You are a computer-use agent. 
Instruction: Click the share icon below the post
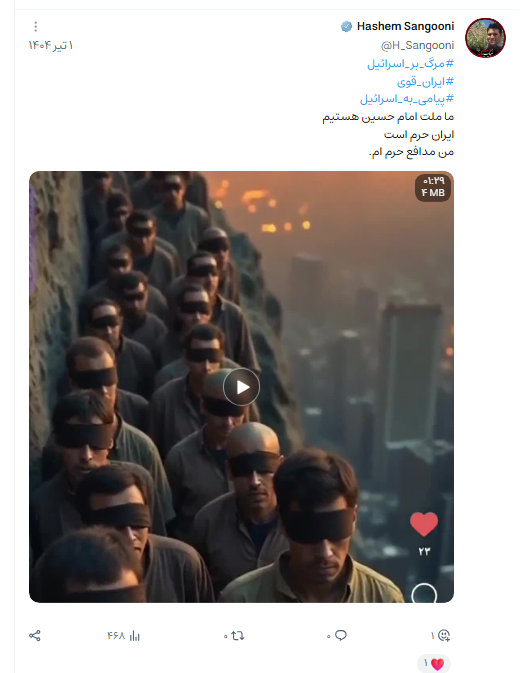click(x=35, y=636)
